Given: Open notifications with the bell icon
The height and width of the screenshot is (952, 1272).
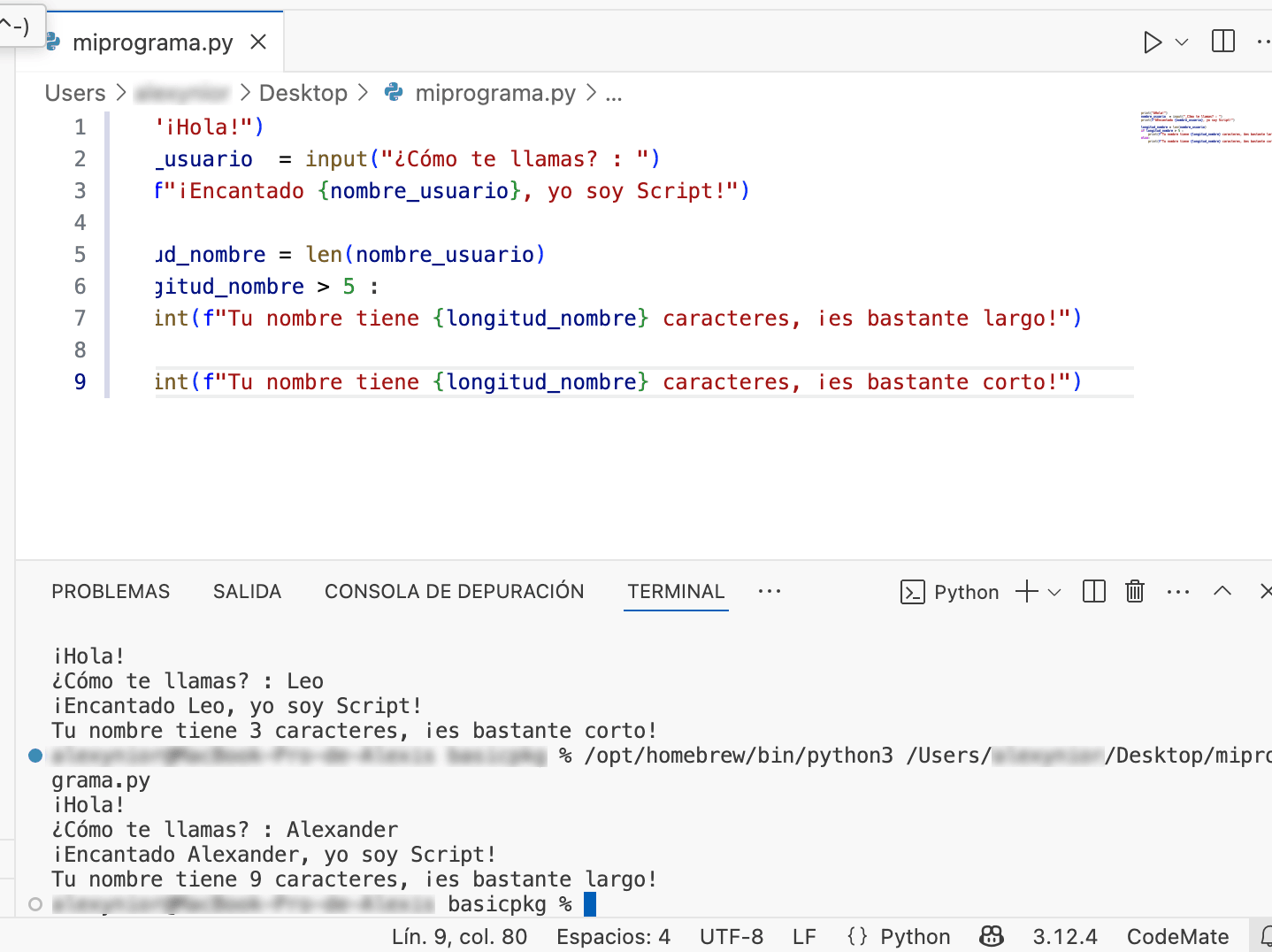Looking at the screenshot, I should pos(1267,936).
